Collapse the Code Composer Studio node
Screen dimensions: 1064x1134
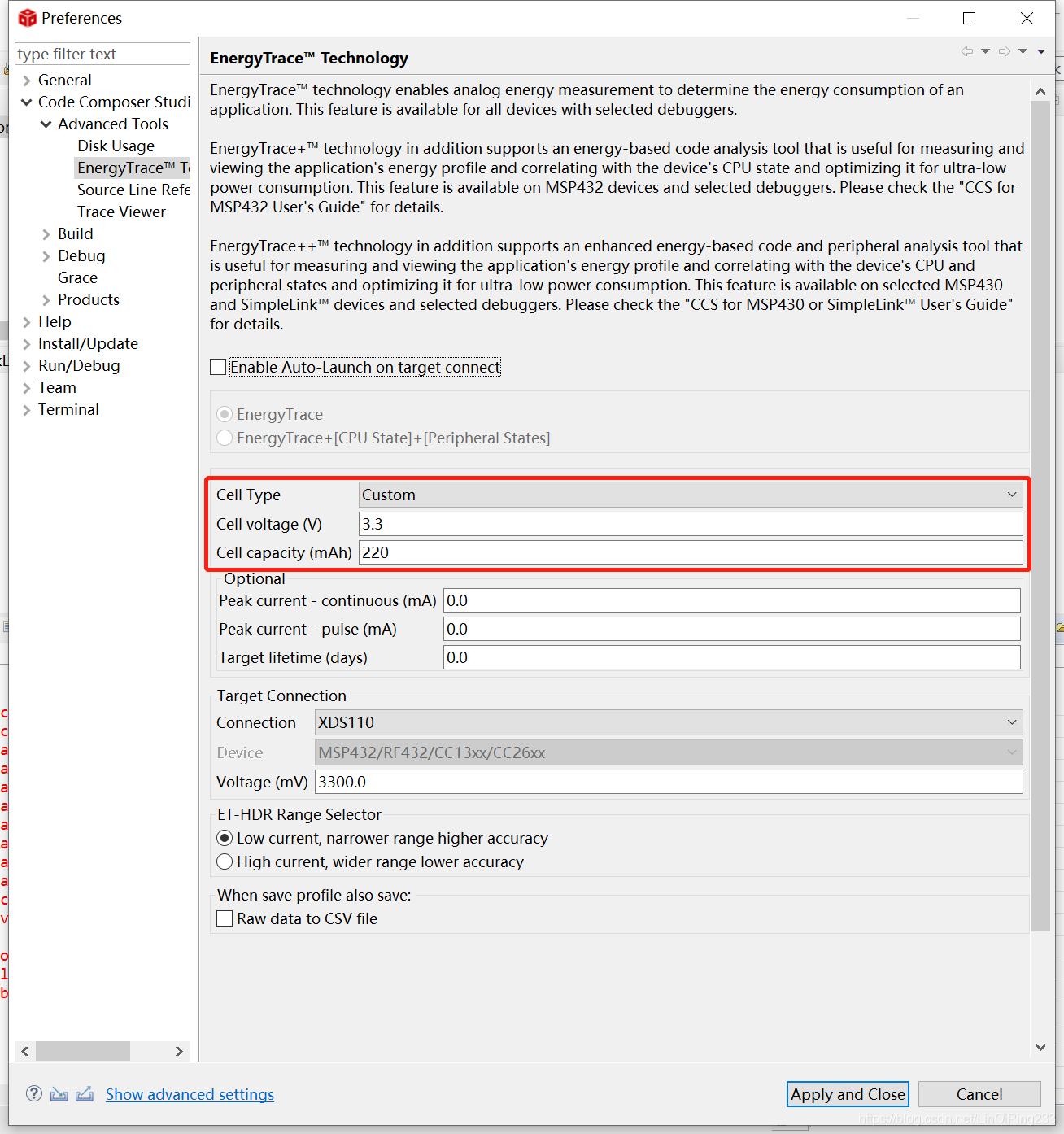click(x=27, y=102)
